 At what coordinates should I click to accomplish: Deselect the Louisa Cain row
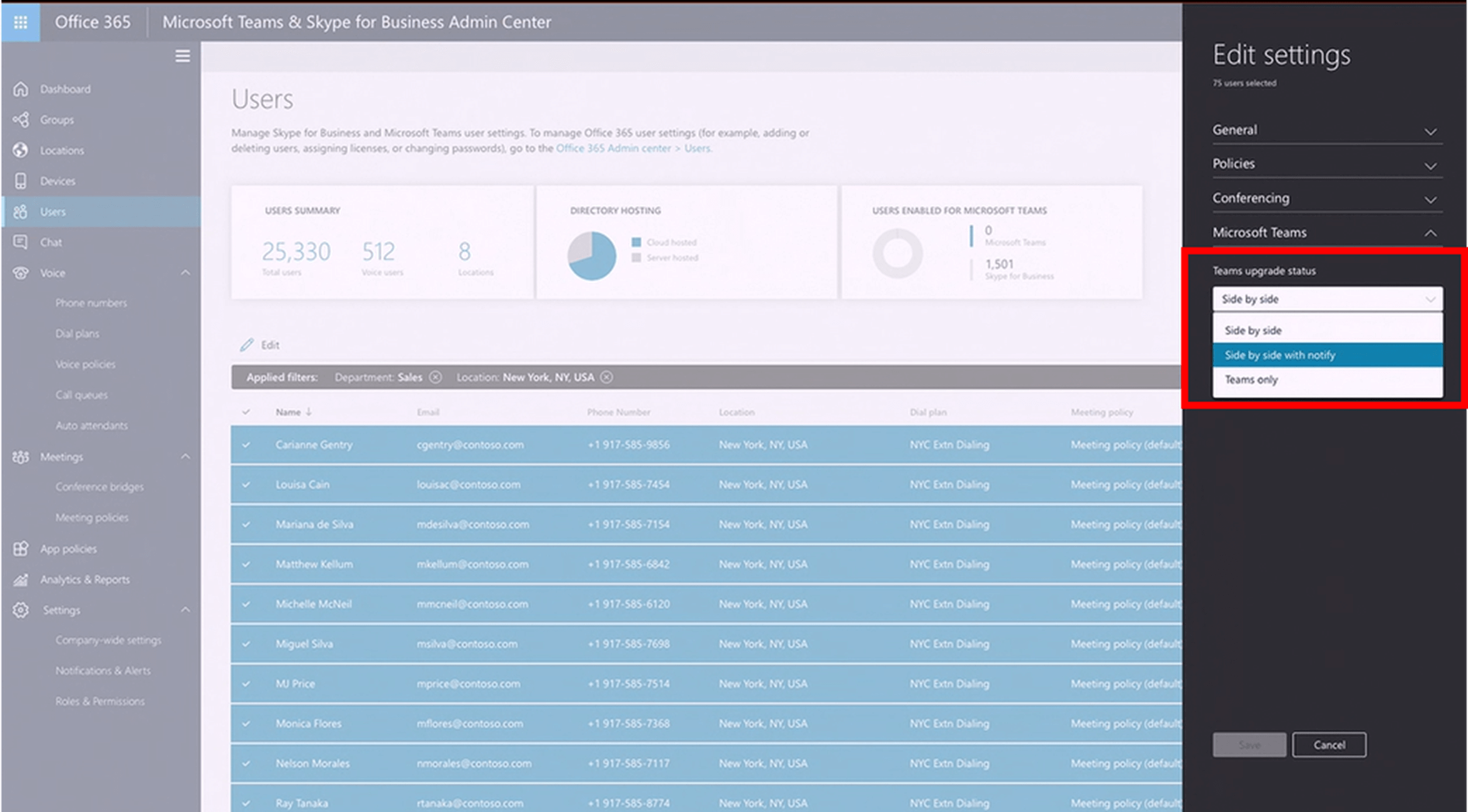tap(246, 485)
